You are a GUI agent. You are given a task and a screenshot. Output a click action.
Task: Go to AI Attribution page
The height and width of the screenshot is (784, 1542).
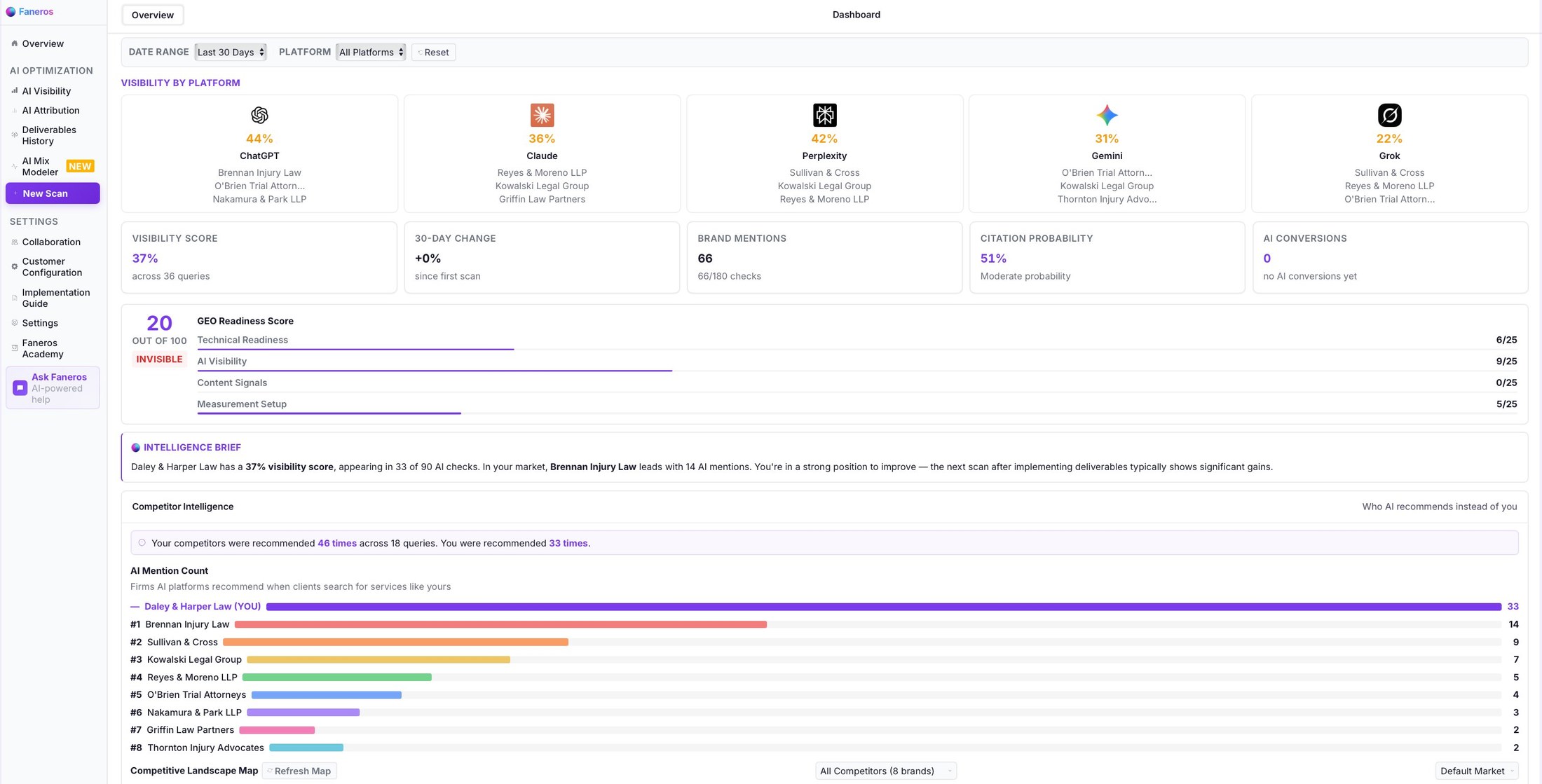click(50, 111)
